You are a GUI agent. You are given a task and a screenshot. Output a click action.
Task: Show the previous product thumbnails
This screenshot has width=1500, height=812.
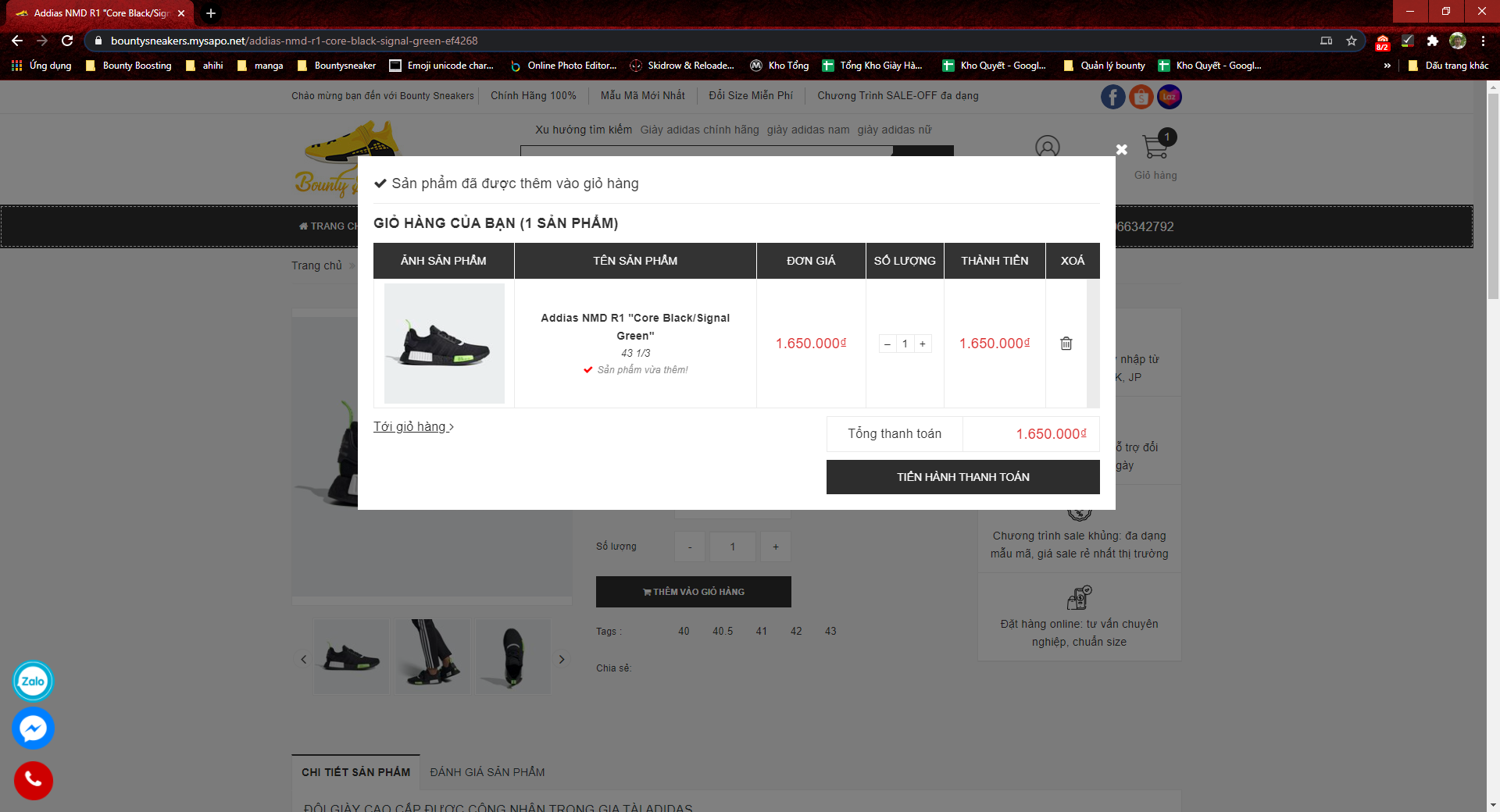(304, 660)
